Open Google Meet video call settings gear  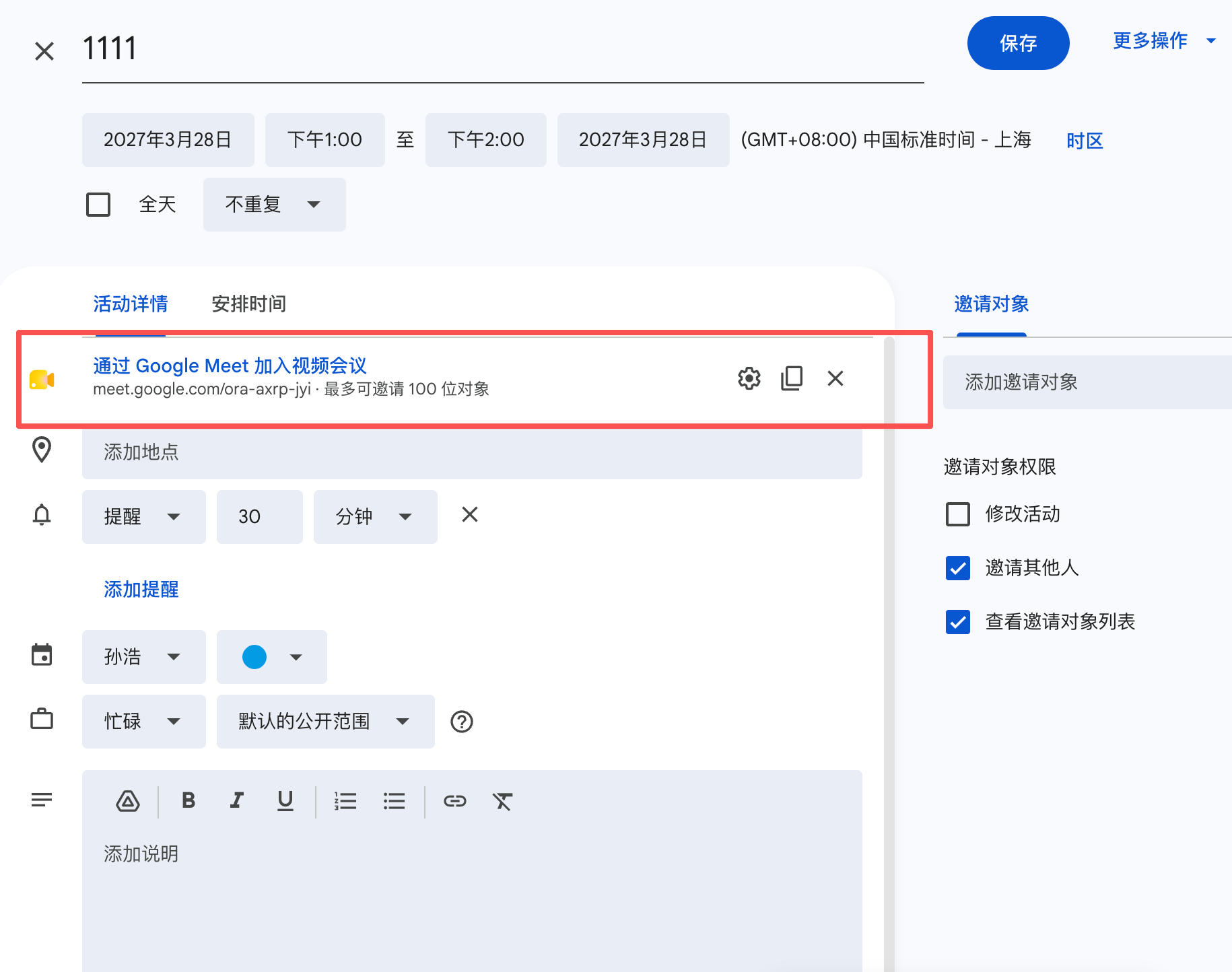(749, 378)
